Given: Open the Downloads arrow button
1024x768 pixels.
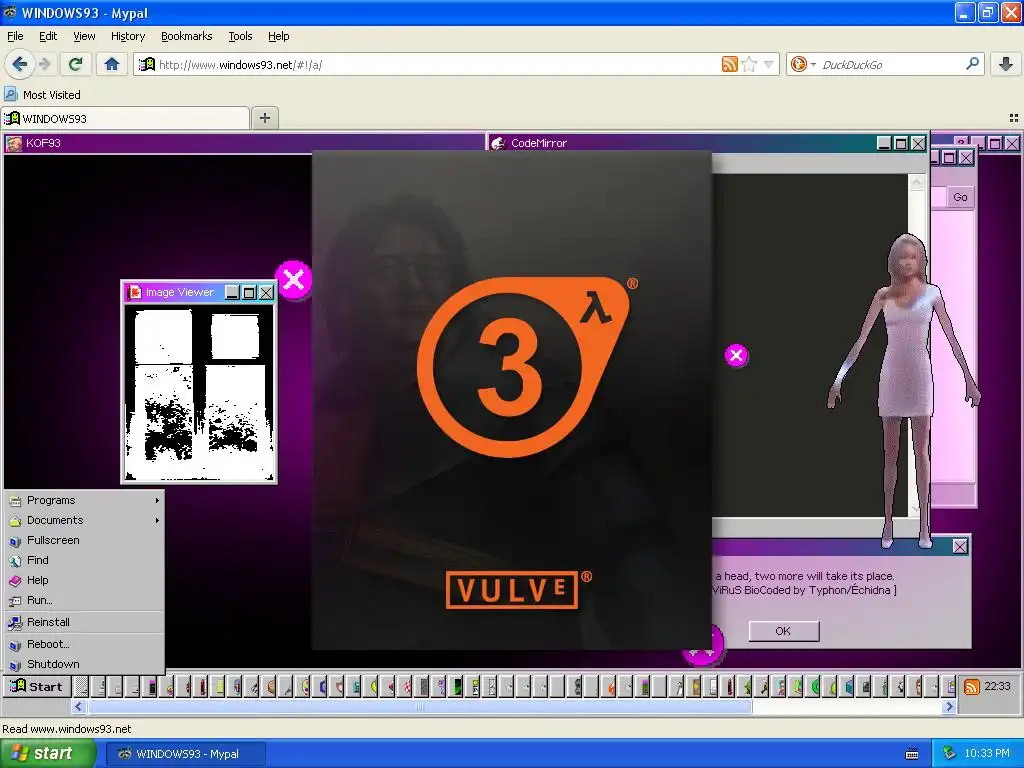Looking at the screenshot, I should tap(1006, 64).
